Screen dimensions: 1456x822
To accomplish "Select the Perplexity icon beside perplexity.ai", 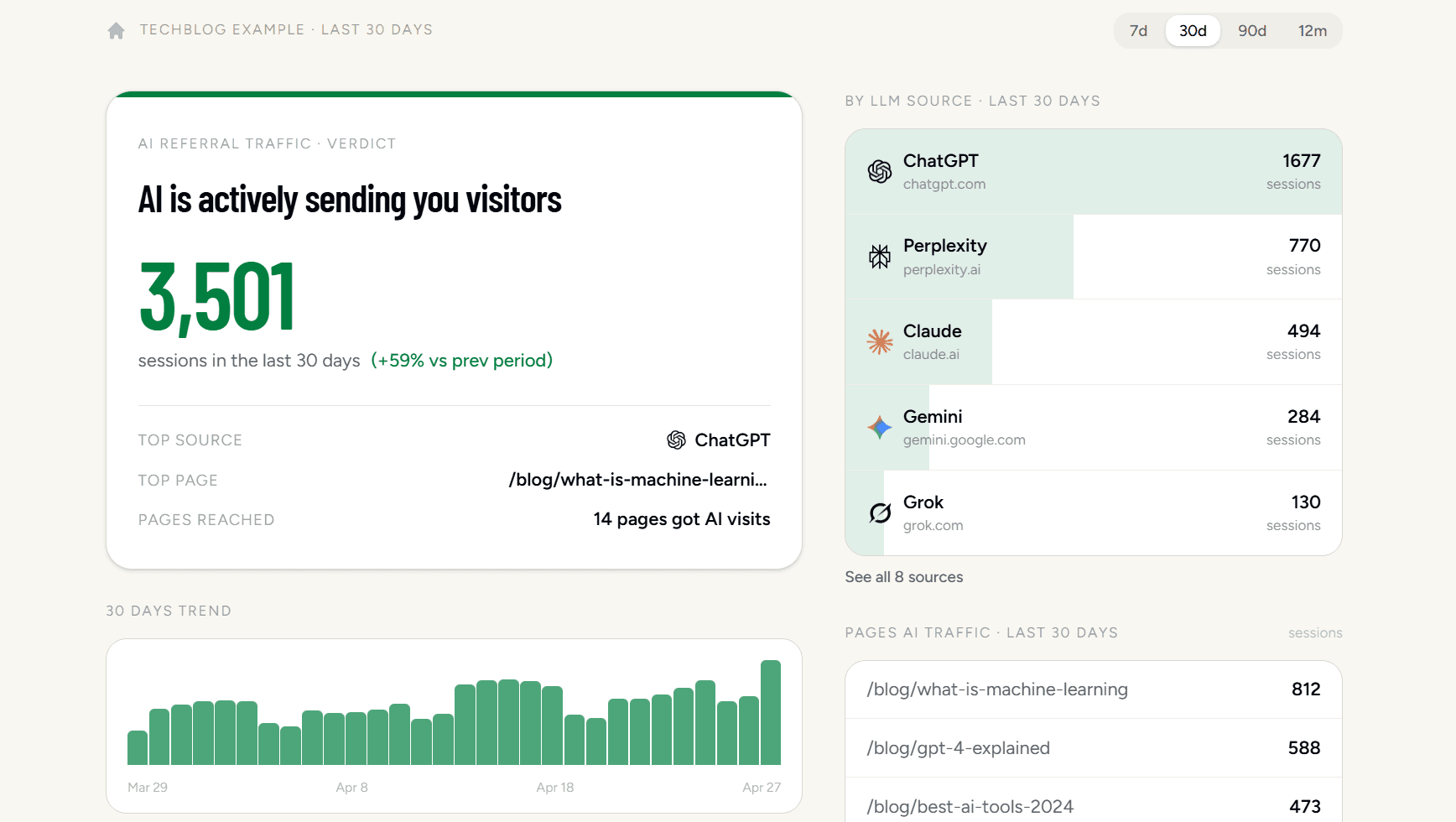I will (879, 257).
